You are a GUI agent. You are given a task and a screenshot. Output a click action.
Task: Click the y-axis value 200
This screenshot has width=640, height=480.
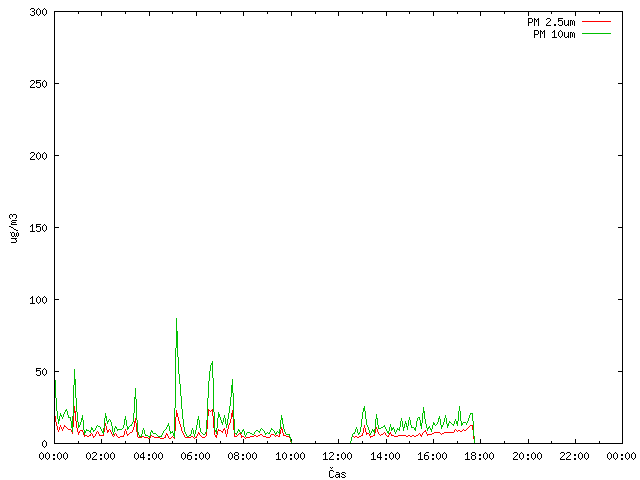pos(38,156)
